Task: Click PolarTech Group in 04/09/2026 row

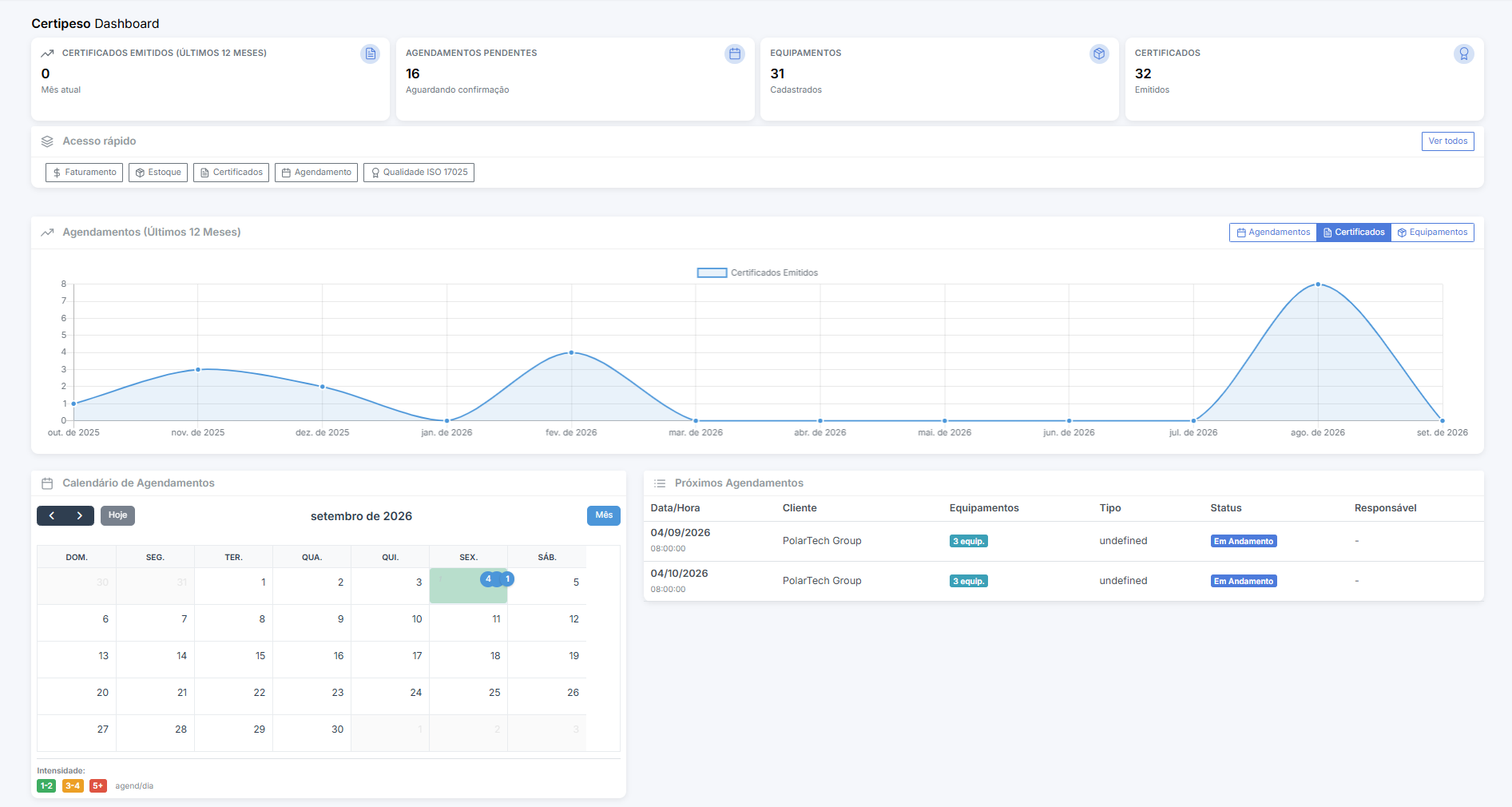Action: [822, 541]
